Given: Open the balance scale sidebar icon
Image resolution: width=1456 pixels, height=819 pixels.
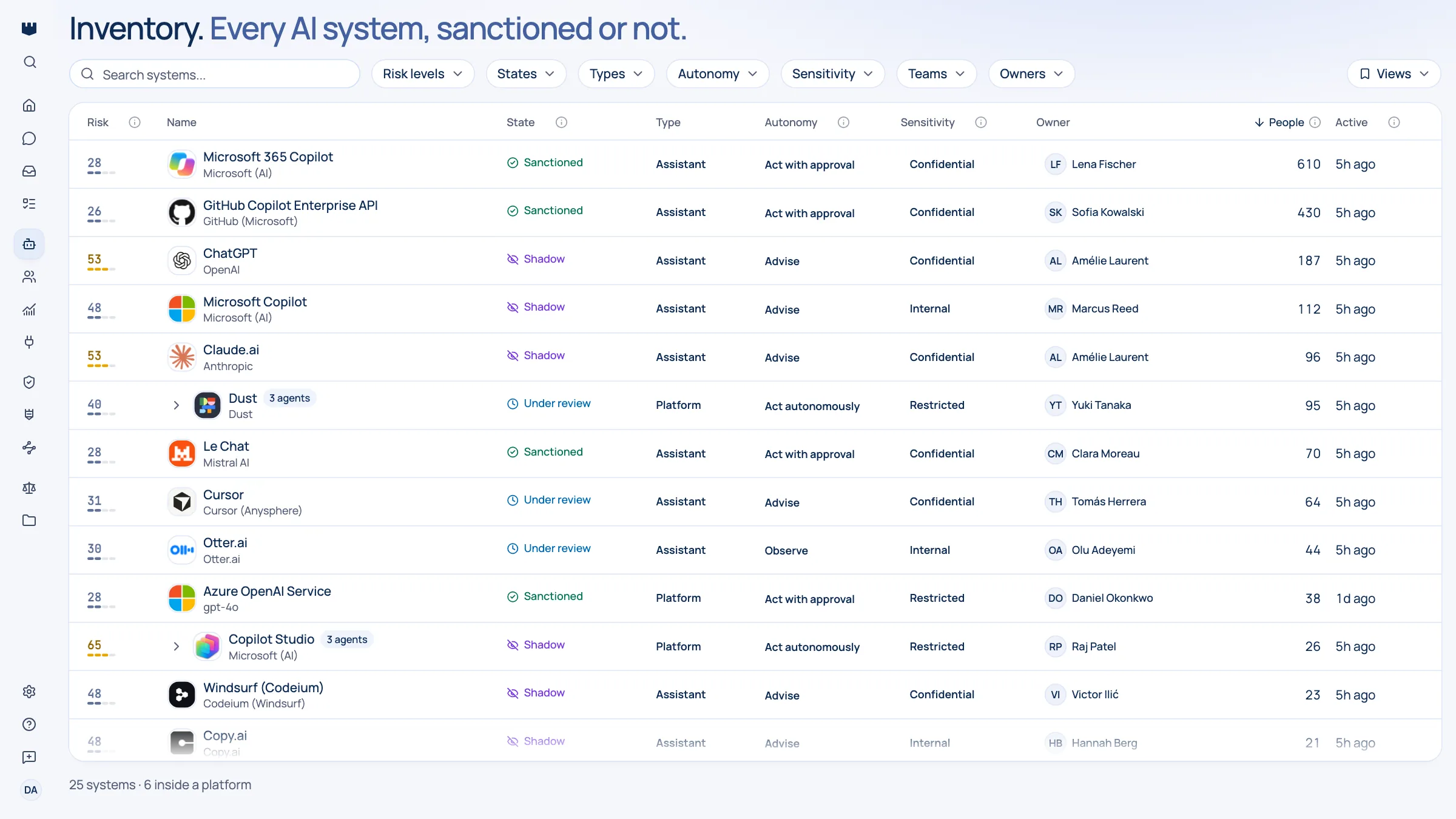Looking at the screenshot, I should [29, 488].
